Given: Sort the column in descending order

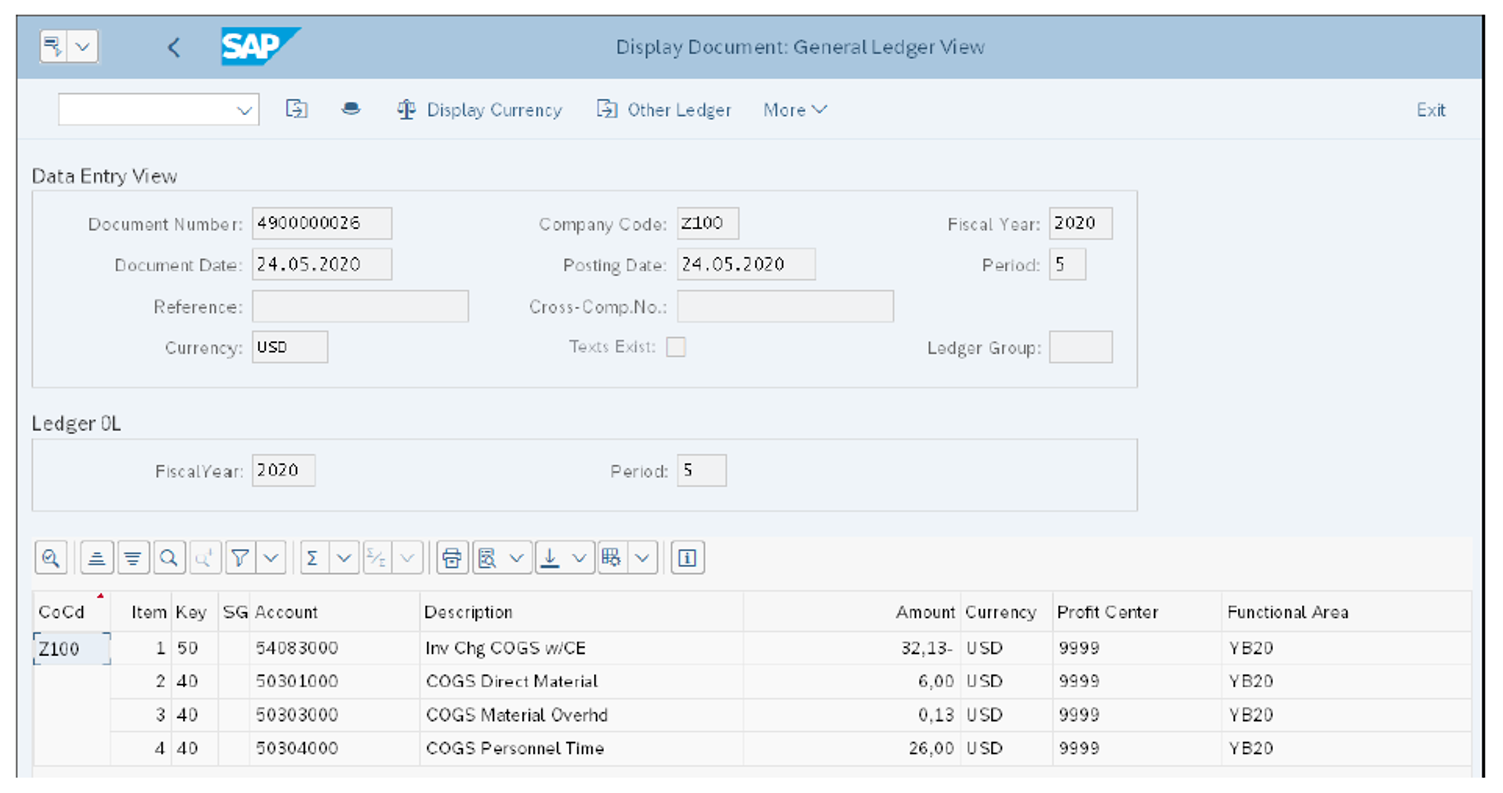Looking at the screenshot, I should pyautogui.click(x=132, y=557).
